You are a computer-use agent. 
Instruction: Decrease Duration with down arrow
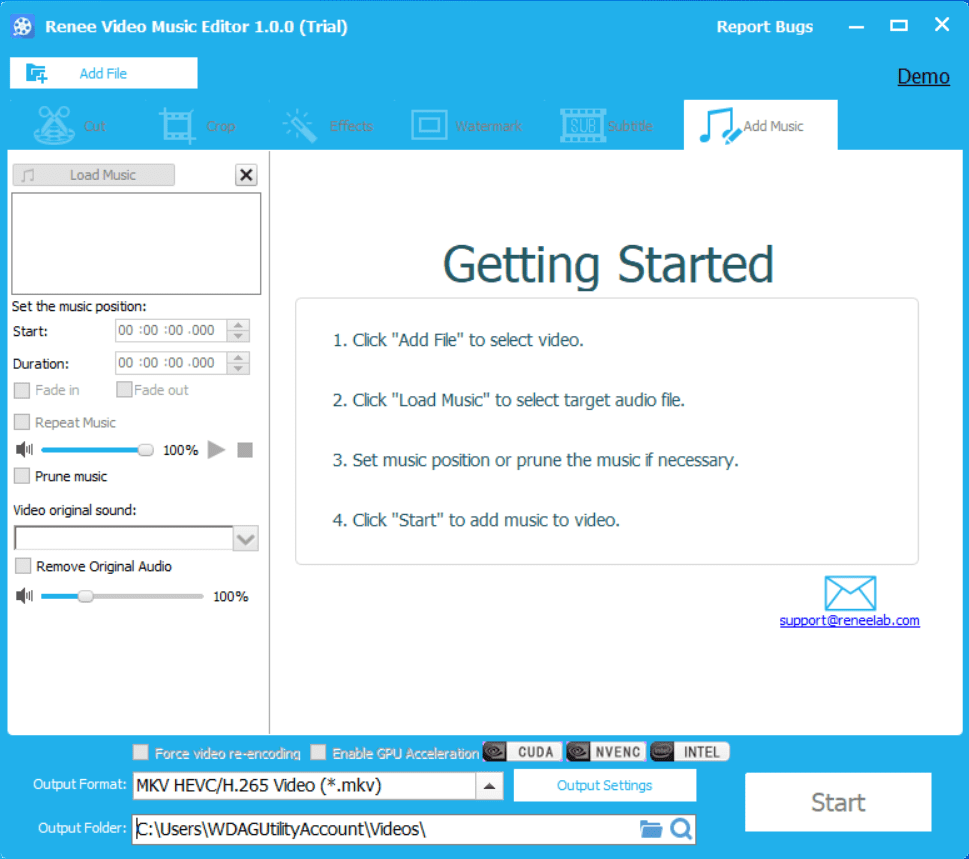(x=238, y=369)
